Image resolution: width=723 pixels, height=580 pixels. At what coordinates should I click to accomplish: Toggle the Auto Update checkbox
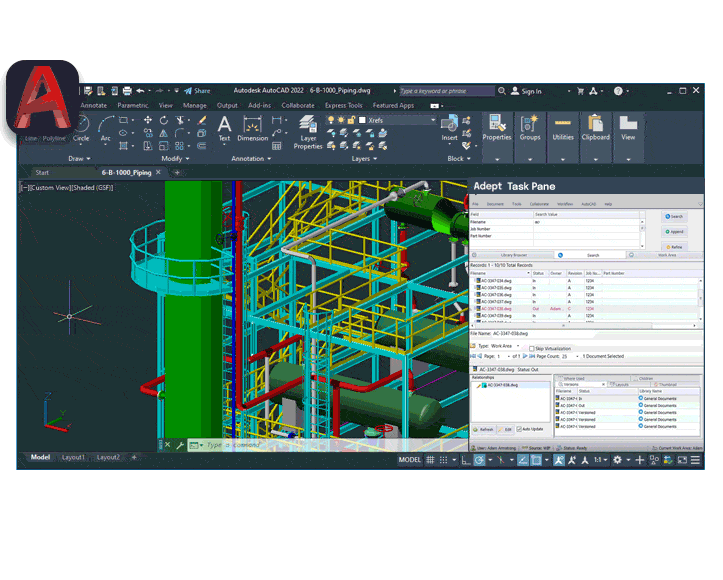519,429
